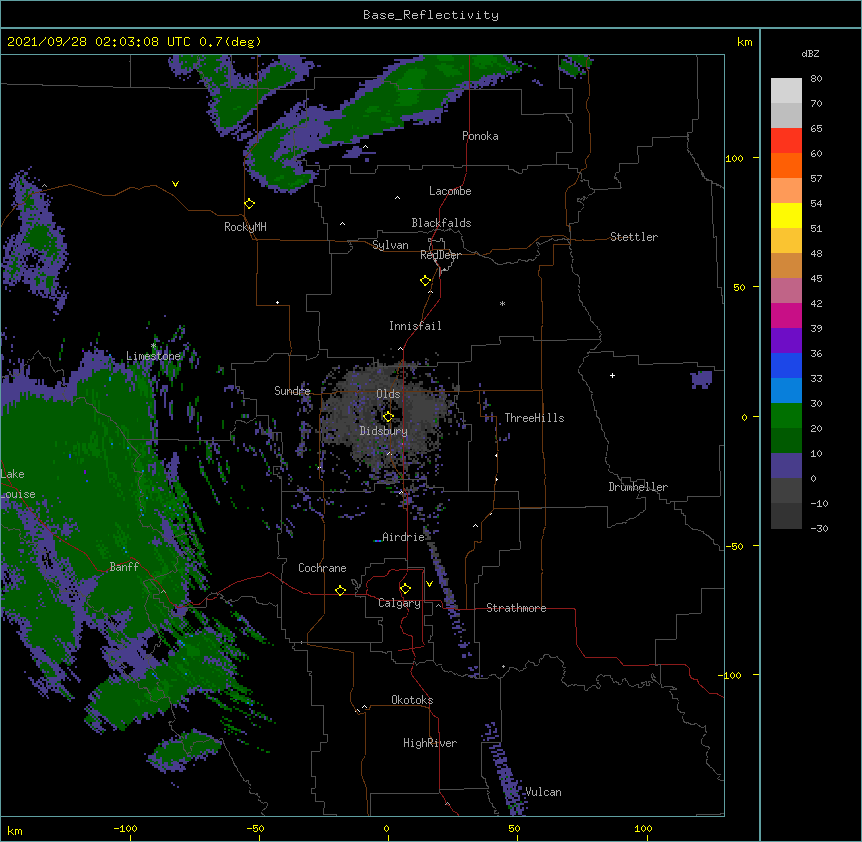Select the mauve 45-42 dBZ legend swatch
Screen dimensions: 862x842
point(786,290)
